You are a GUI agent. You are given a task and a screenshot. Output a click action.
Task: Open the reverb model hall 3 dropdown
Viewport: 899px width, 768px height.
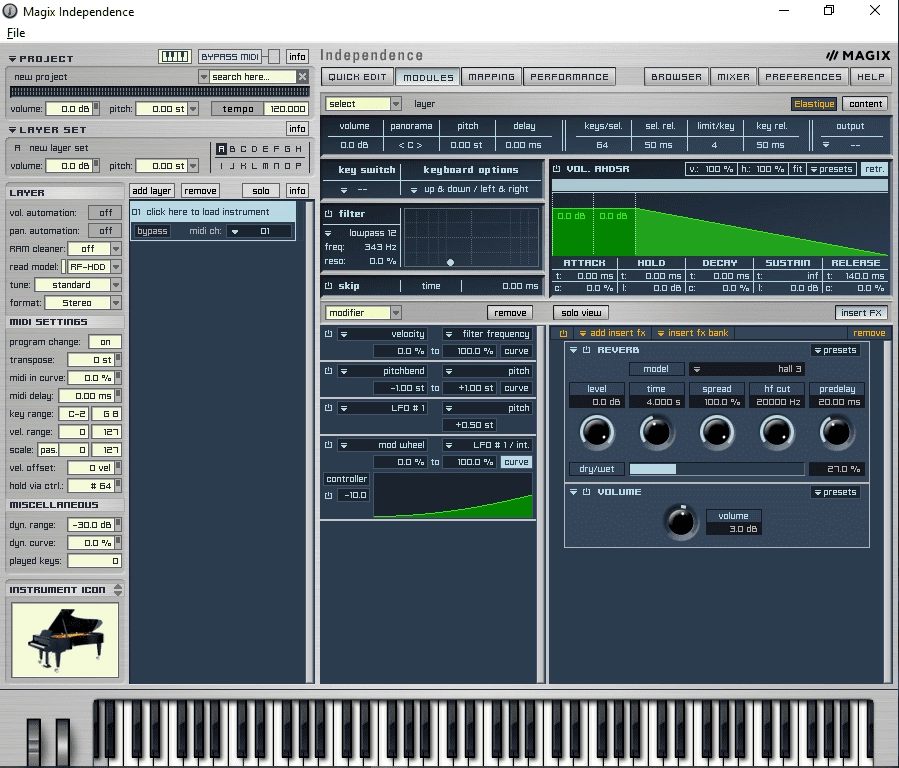(x=746, y=369)
